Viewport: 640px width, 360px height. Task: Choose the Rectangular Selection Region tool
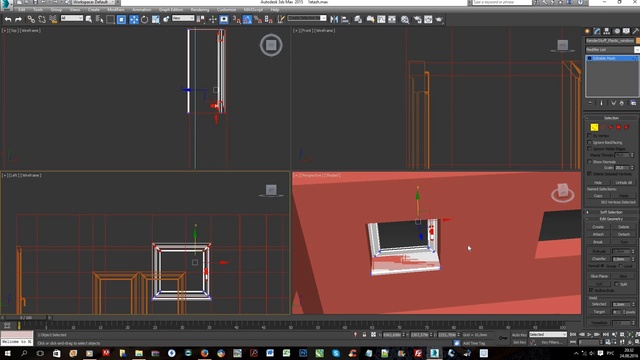[110, 19]
